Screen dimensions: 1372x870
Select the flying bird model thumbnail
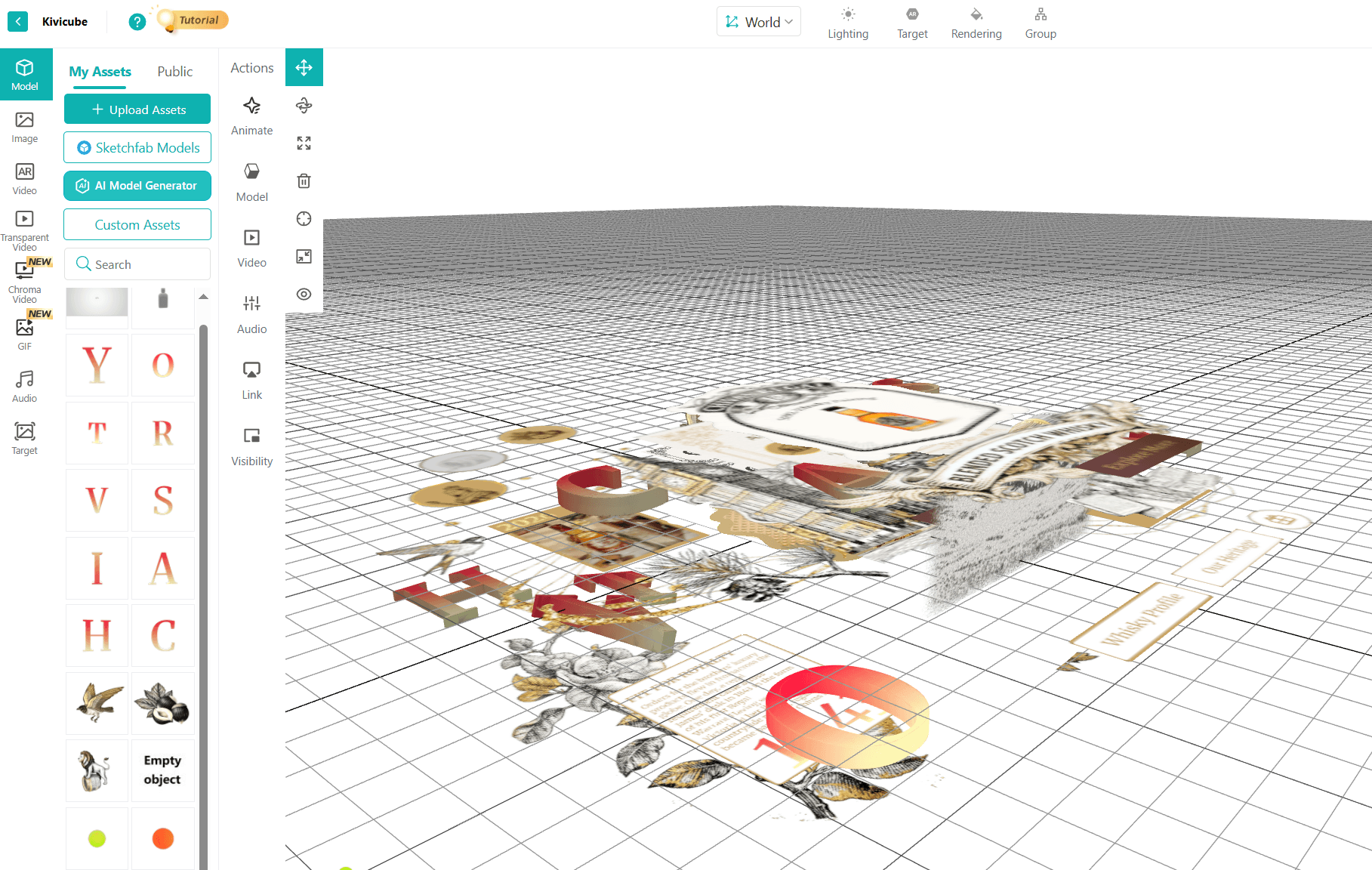click(97, 703)
